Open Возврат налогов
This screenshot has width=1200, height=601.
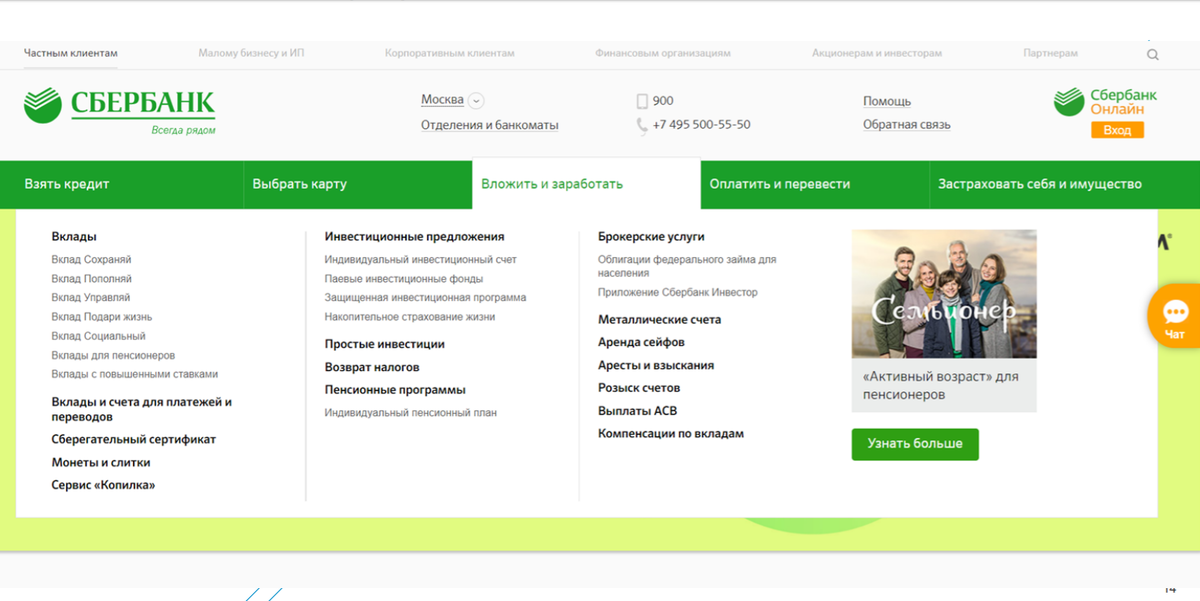click(371, 367)
